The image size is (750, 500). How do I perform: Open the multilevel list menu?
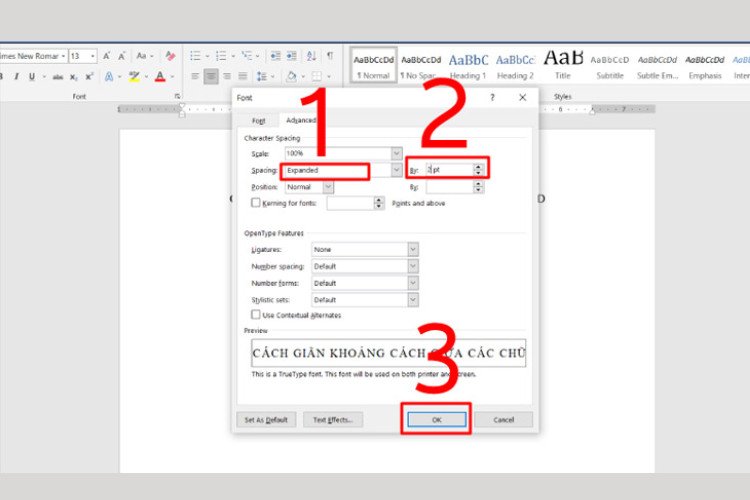tap(246, 56)
